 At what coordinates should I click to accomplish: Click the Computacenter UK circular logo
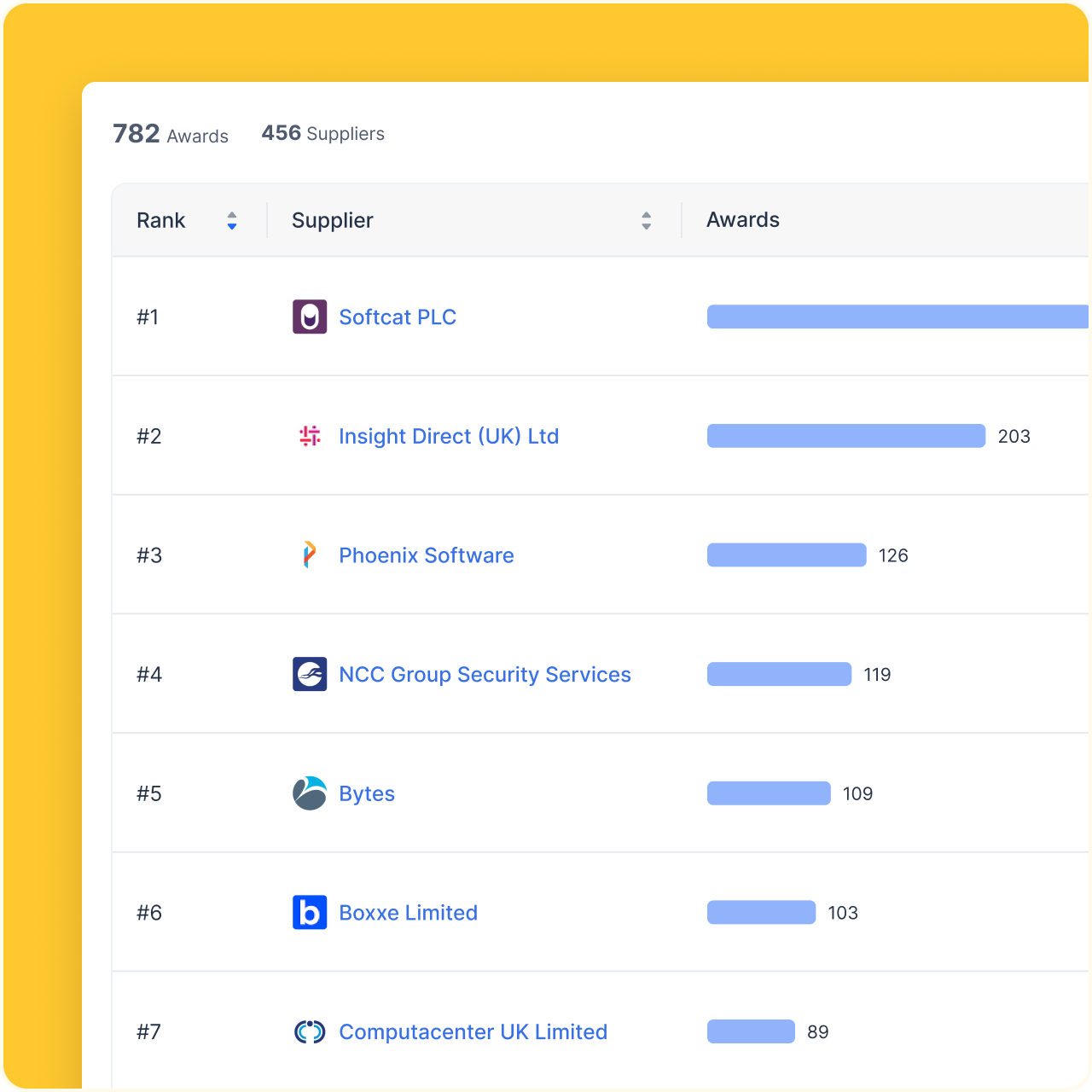coord(309,1031)
